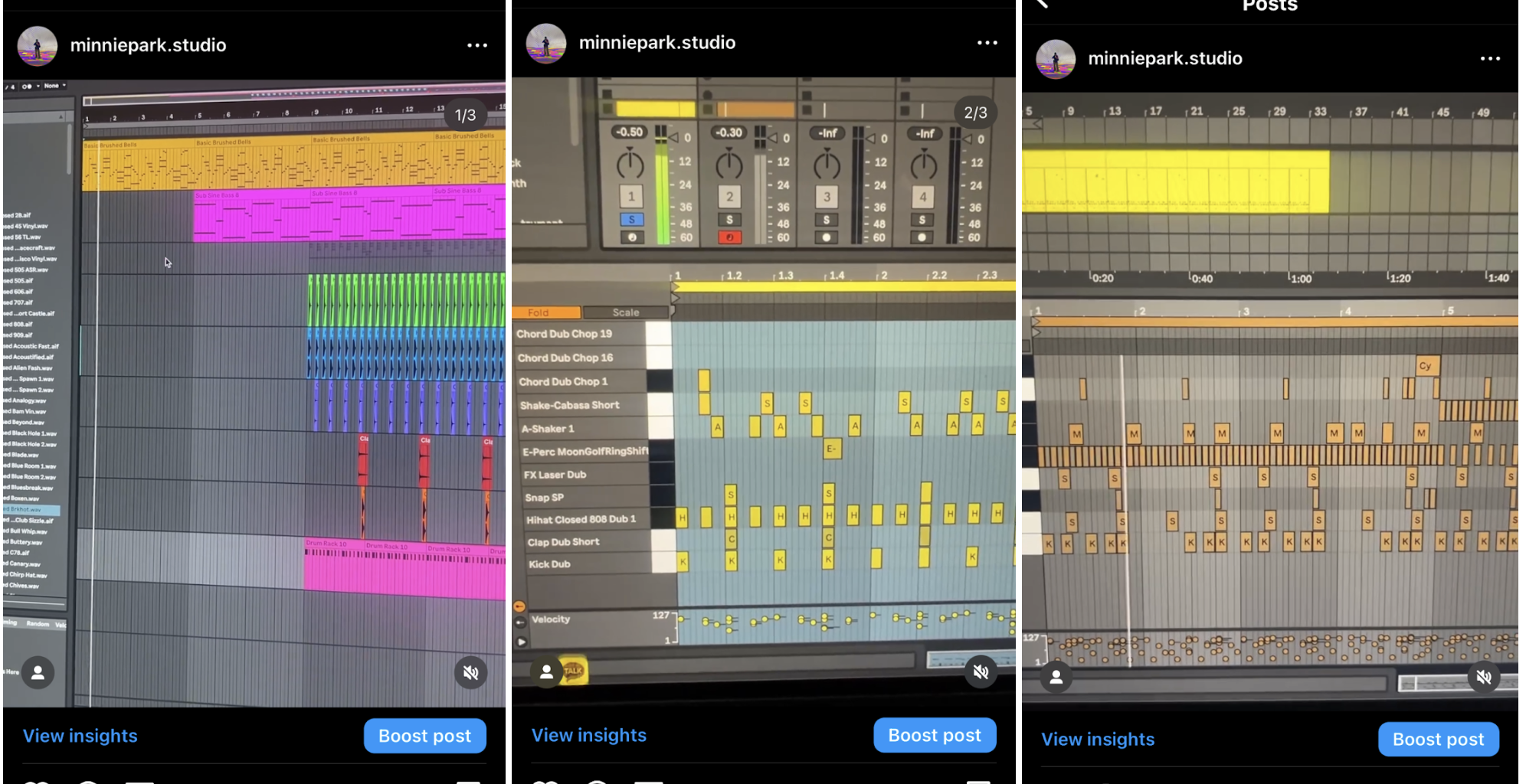Toggle the Solo button on mixer track 2
This screenshot has width=1526, height=784.
click(x=729, y=220)
